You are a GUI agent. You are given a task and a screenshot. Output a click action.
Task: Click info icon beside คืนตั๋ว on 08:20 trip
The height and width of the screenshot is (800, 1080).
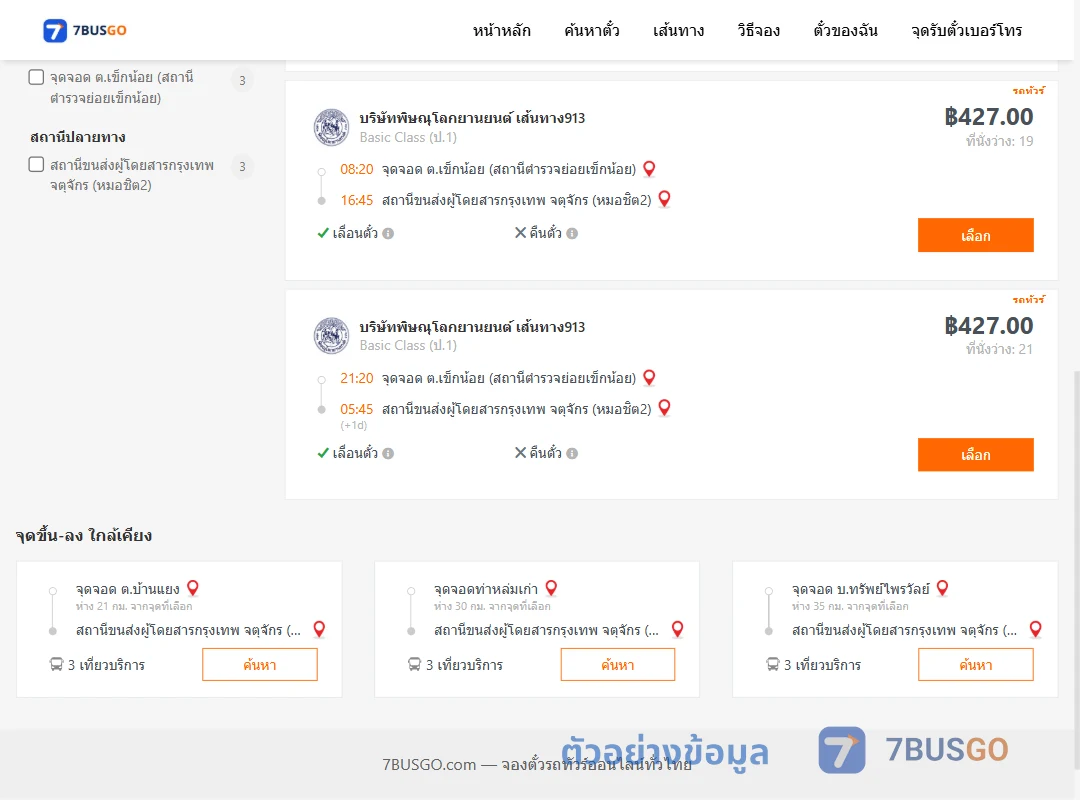click(x=572, y=234)
